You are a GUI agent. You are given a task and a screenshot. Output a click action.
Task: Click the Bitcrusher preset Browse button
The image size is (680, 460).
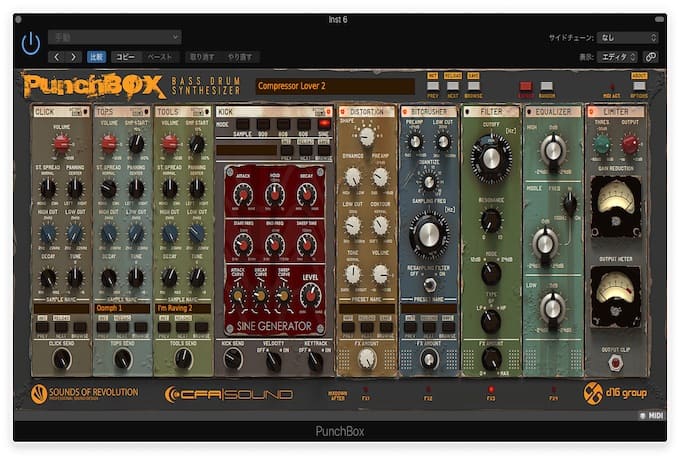(448, 327)
